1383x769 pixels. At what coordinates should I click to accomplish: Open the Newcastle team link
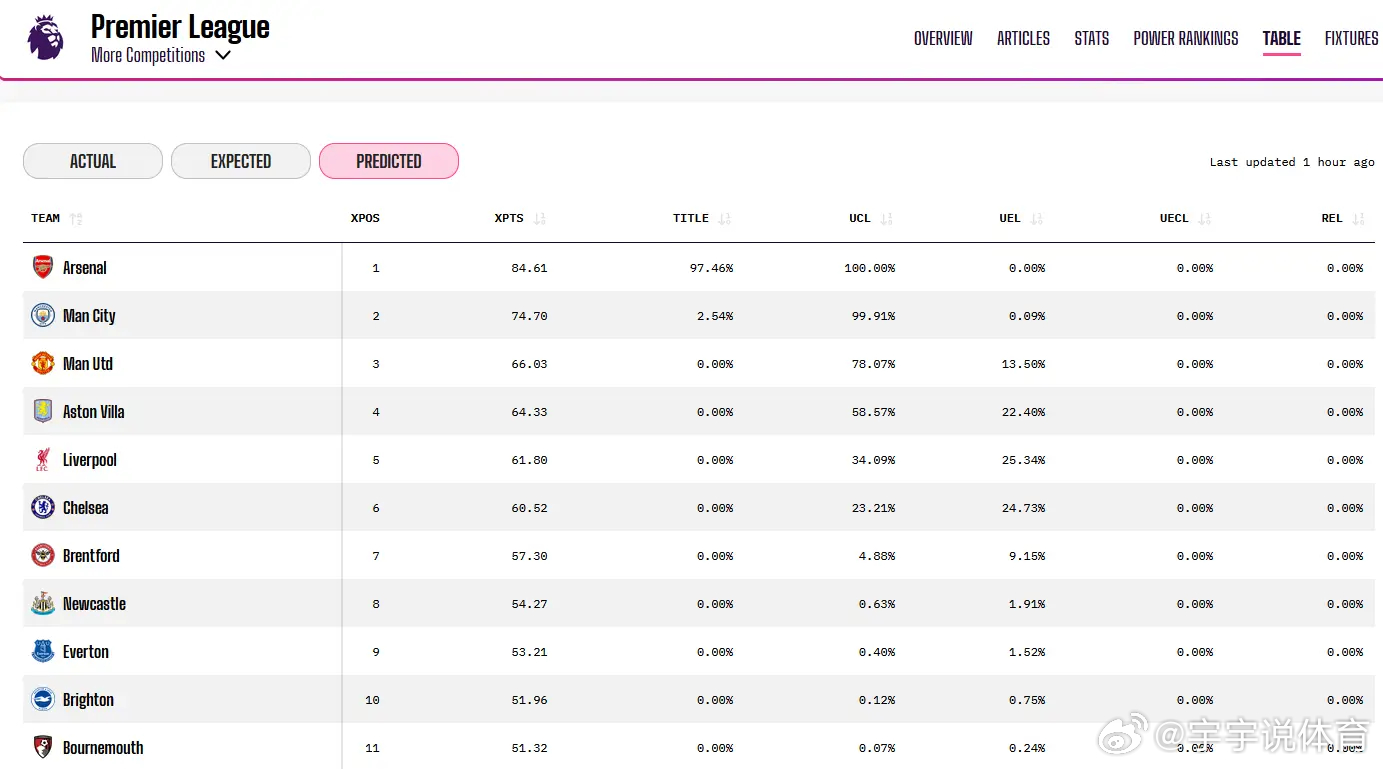94,603
